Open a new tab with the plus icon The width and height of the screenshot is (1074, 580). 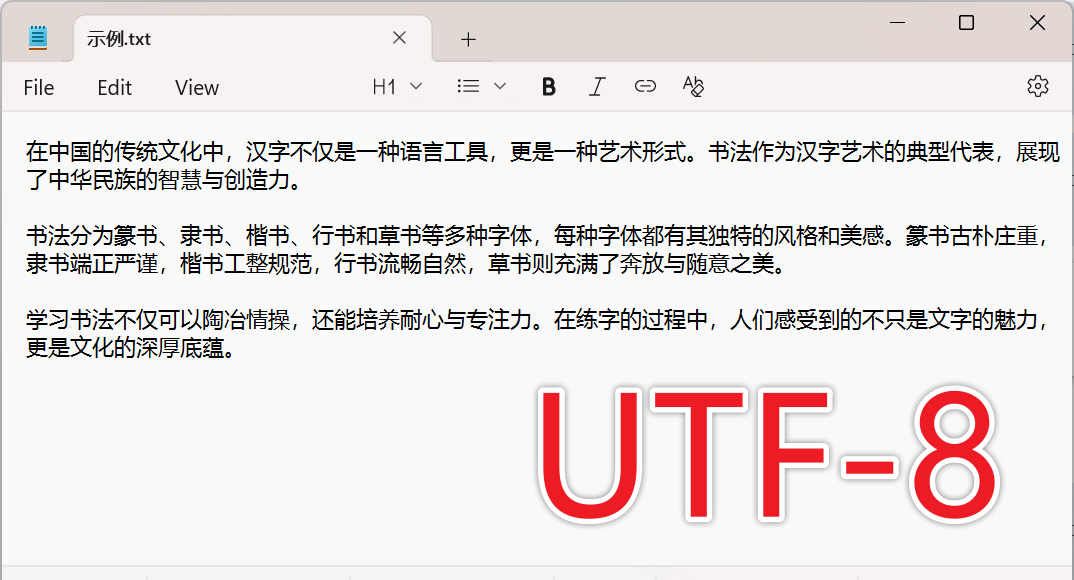pyautogui.click(x=467, y=38)
